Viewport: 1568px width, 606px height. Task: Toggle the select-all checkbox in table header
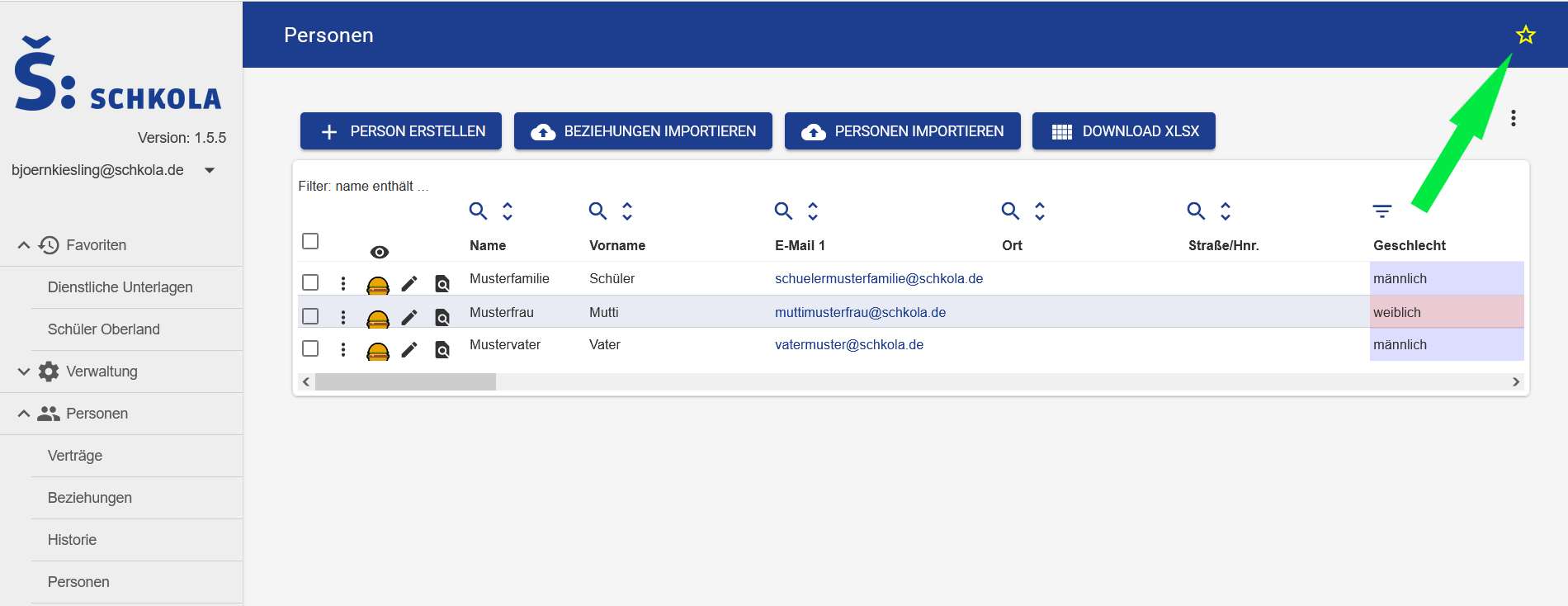(x=310, y=241)
